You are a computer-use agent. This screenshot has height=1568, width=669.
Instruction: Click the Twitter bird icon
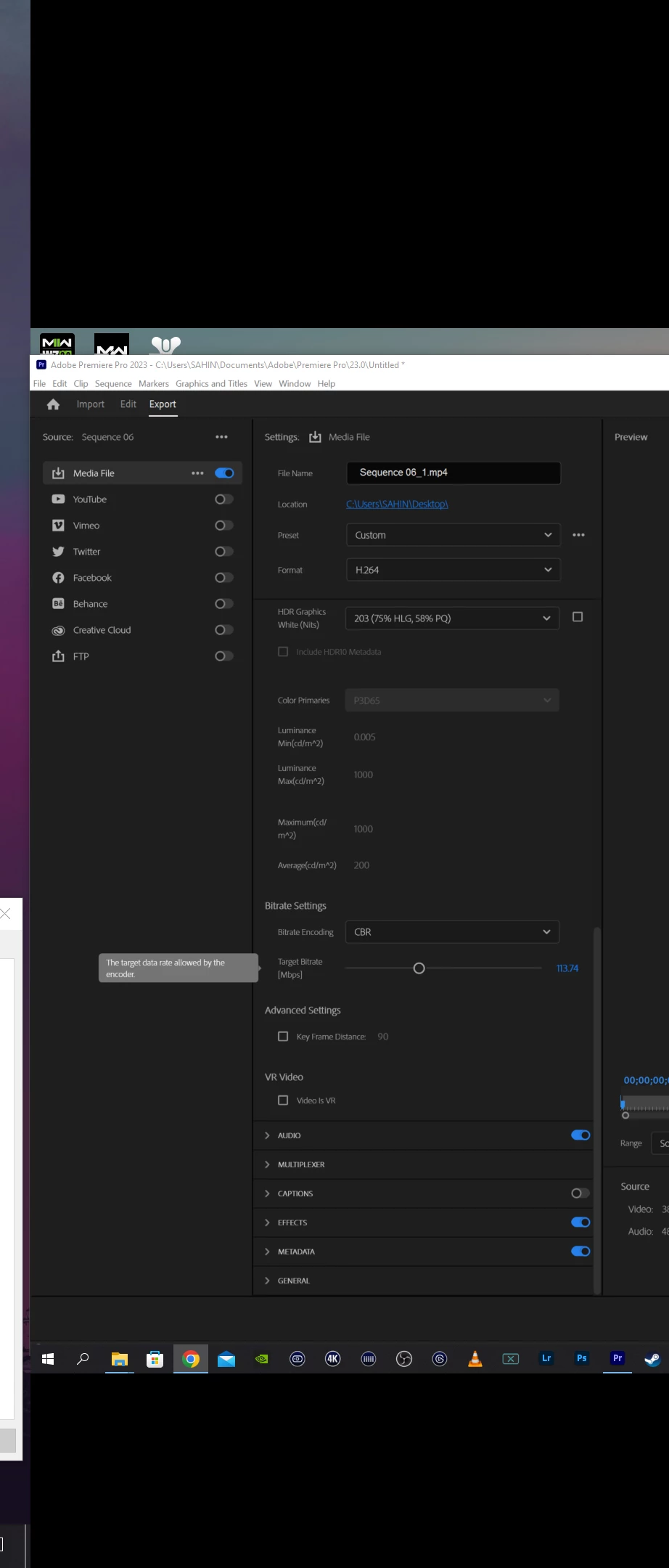[x=58, y=552]
